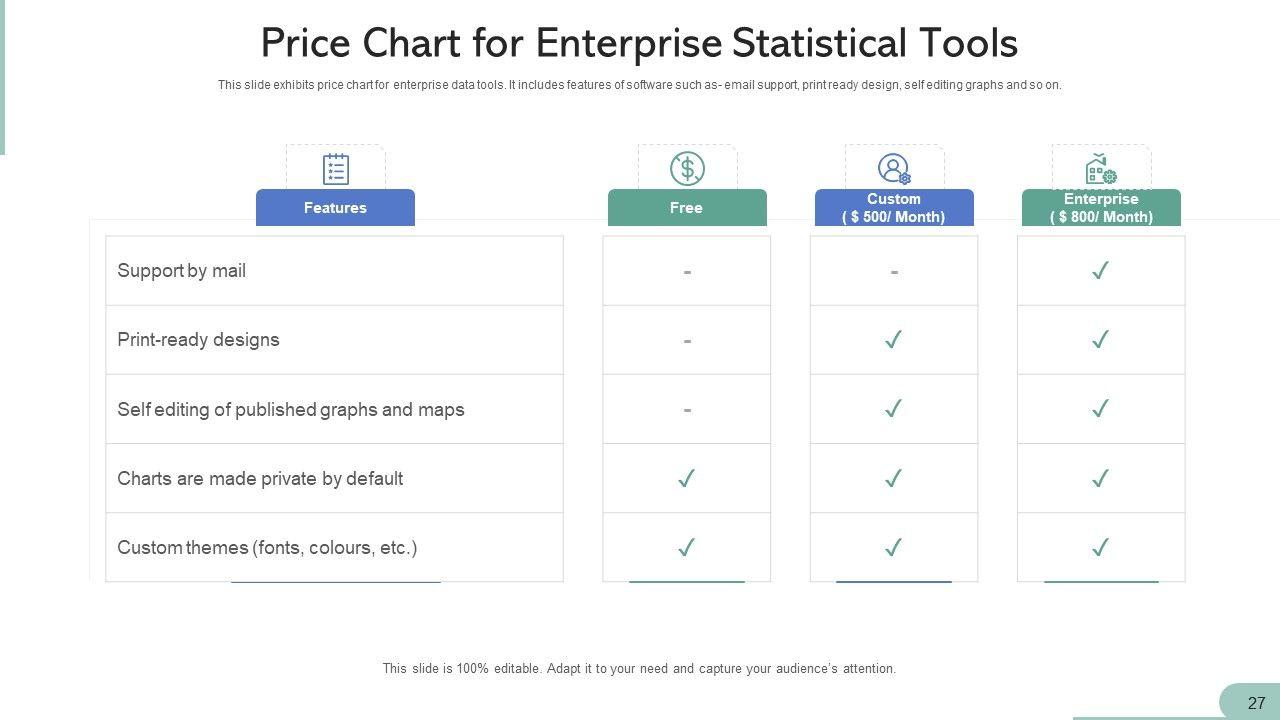
Task: Click the Enterprise checkmark for Self editing row
Action: point(1100,409)
